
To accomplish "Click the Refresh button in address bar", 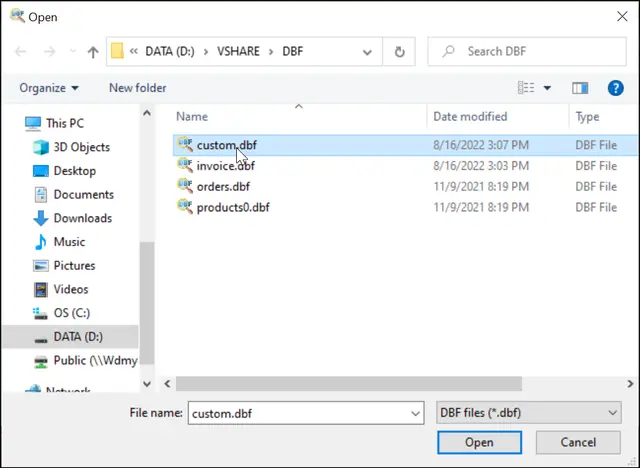I will click(x=400, y=52).
